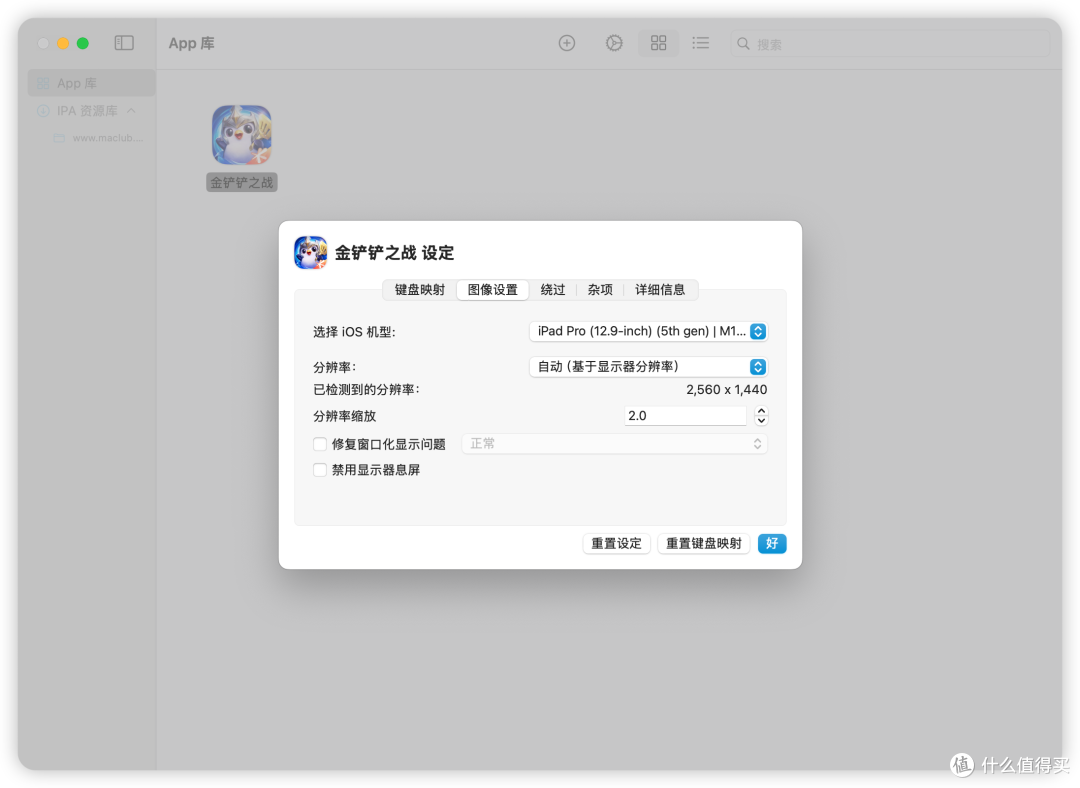Select the 金铲铲之战 app icon in library
The height and width of the screenshot is (788, 1080).
(241, 135)
